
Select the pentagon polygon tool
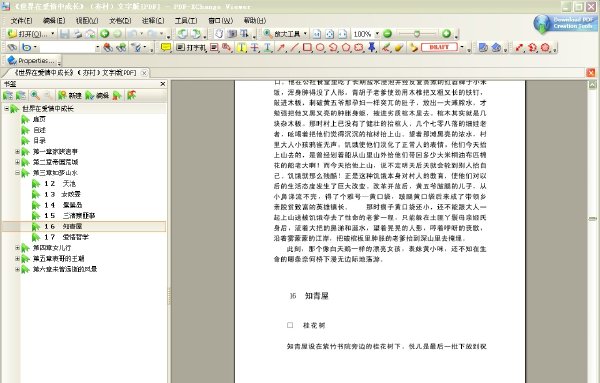346,47
